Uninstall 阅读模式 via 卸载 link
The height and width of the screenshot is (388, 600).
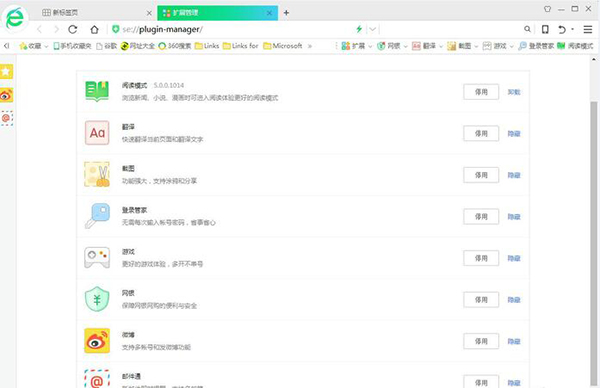click(514, 92)
